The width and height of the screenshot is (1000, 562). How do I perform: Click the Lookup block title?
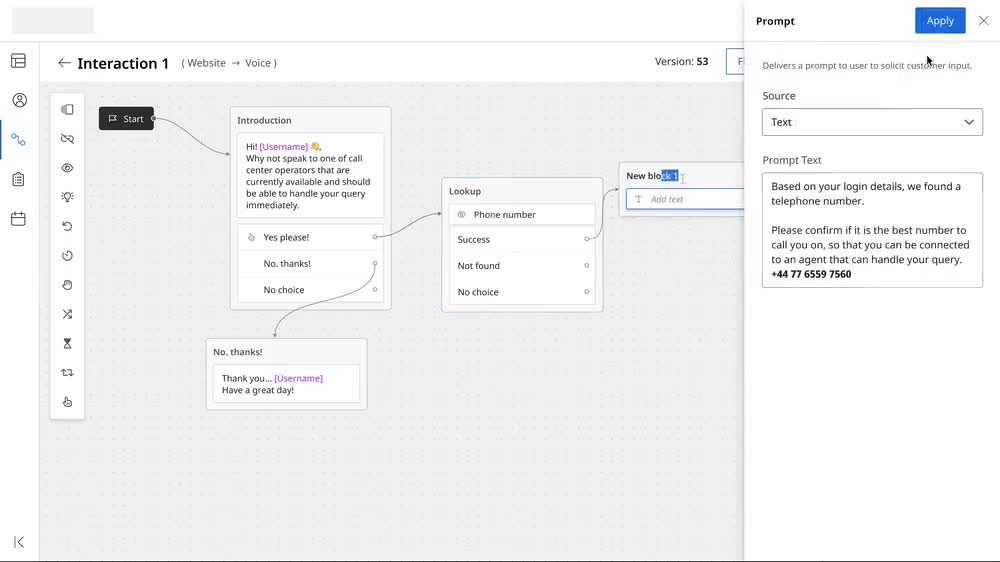464,191
